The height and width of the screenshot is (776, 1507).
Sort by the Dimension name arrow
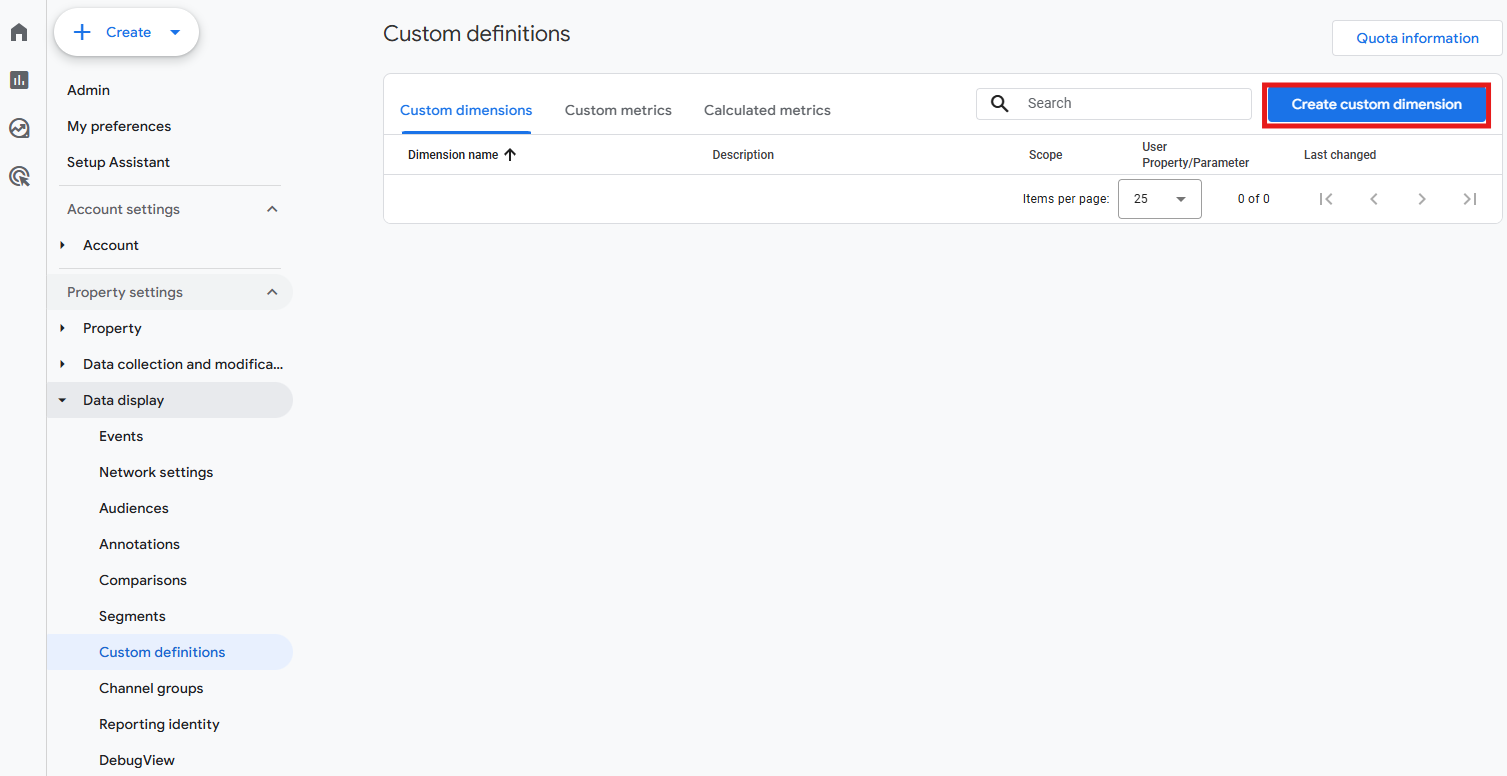point(510,155)
